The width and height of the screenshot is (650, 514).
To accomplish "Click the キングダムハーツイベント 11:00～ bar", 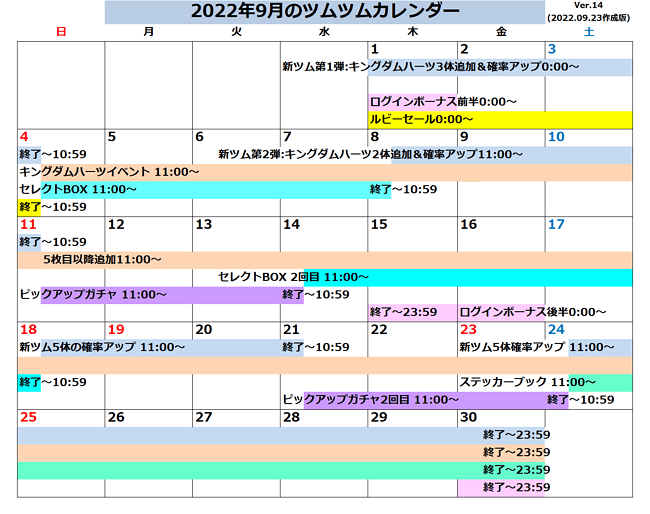I will coord(110,172).
